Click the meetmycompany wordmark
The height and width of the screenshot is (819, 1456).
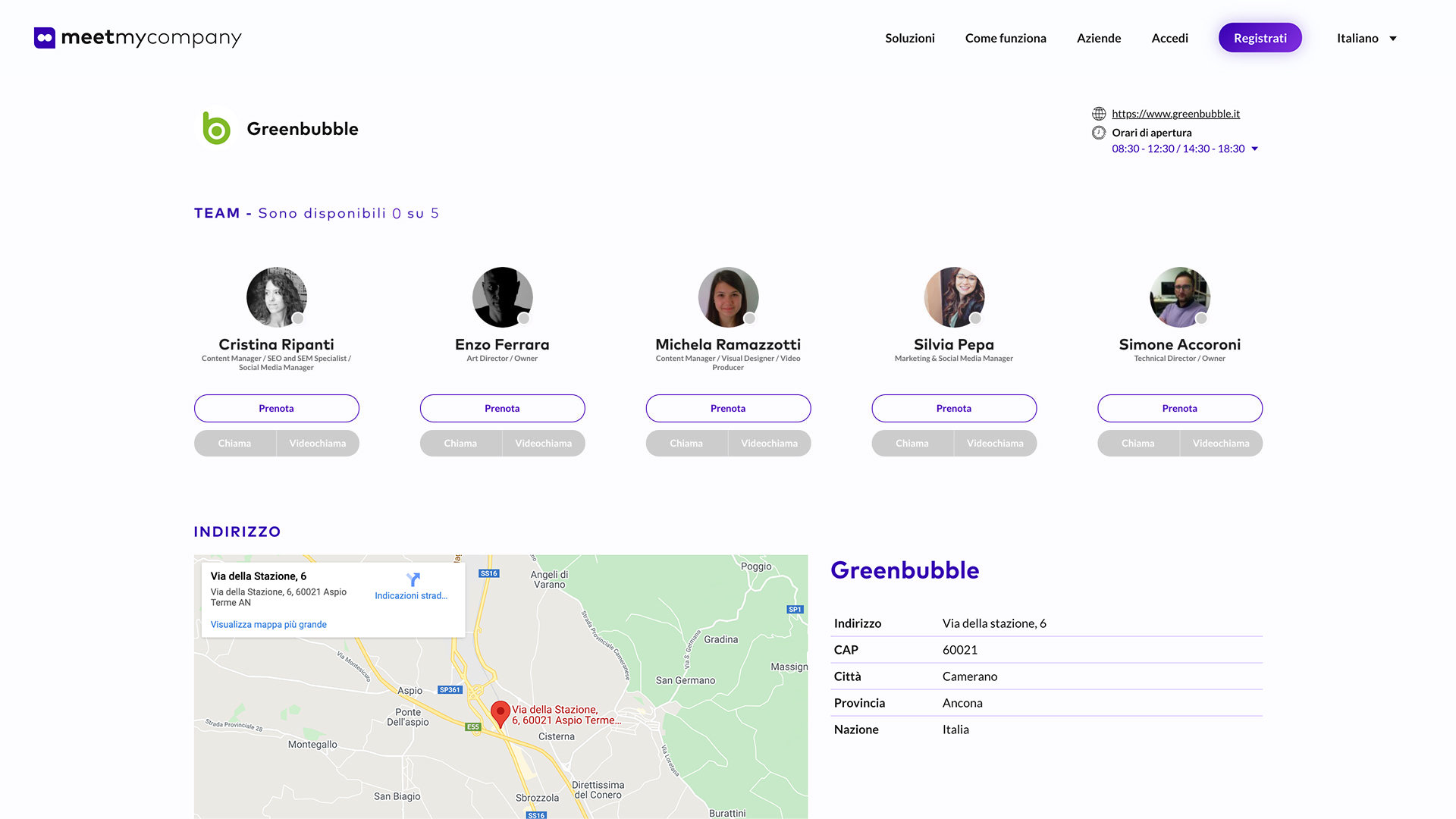coord(151,38)
